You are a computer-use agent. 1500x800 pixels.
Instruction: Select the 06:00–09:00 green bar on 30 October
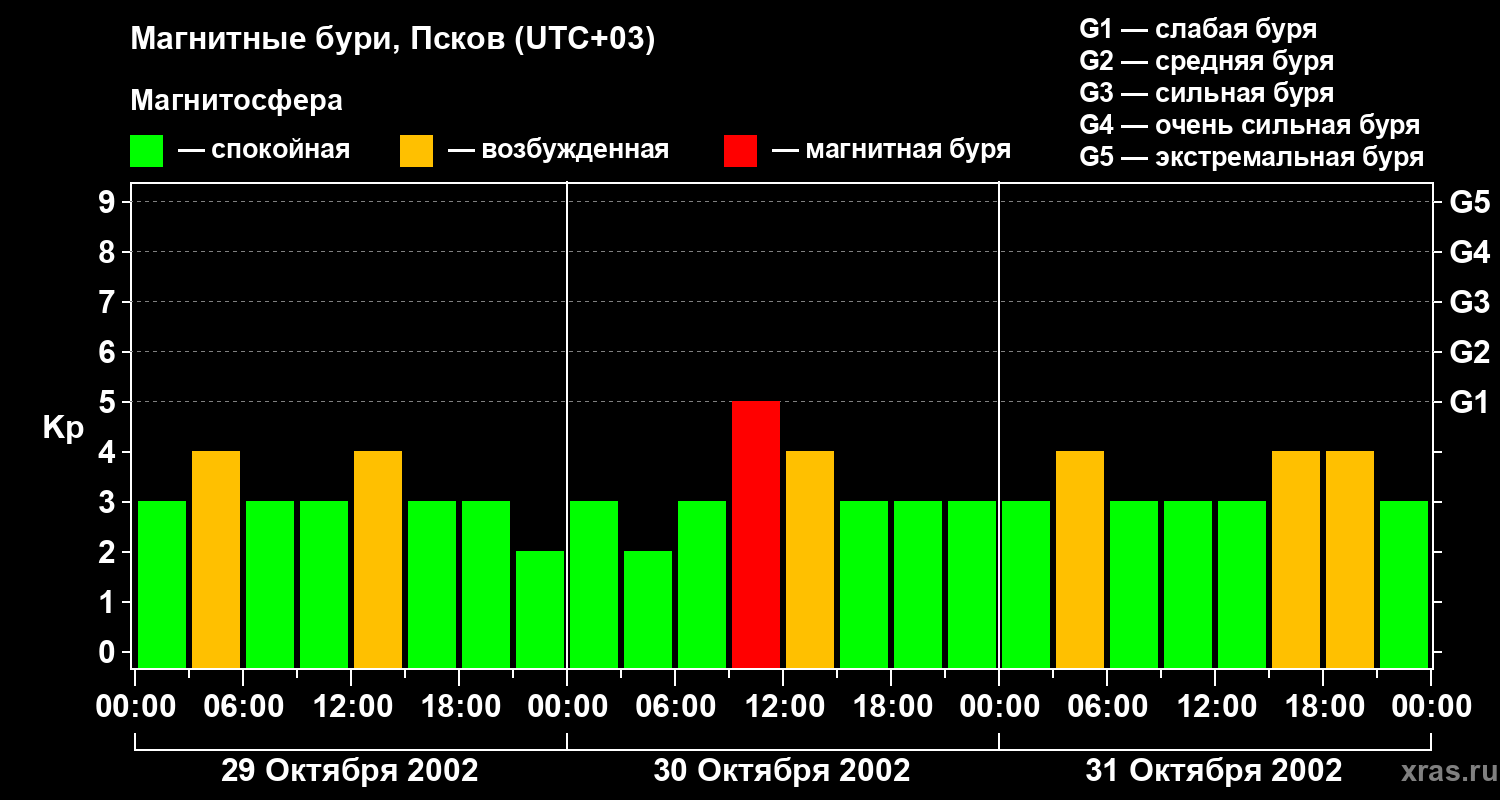[702, 584]
